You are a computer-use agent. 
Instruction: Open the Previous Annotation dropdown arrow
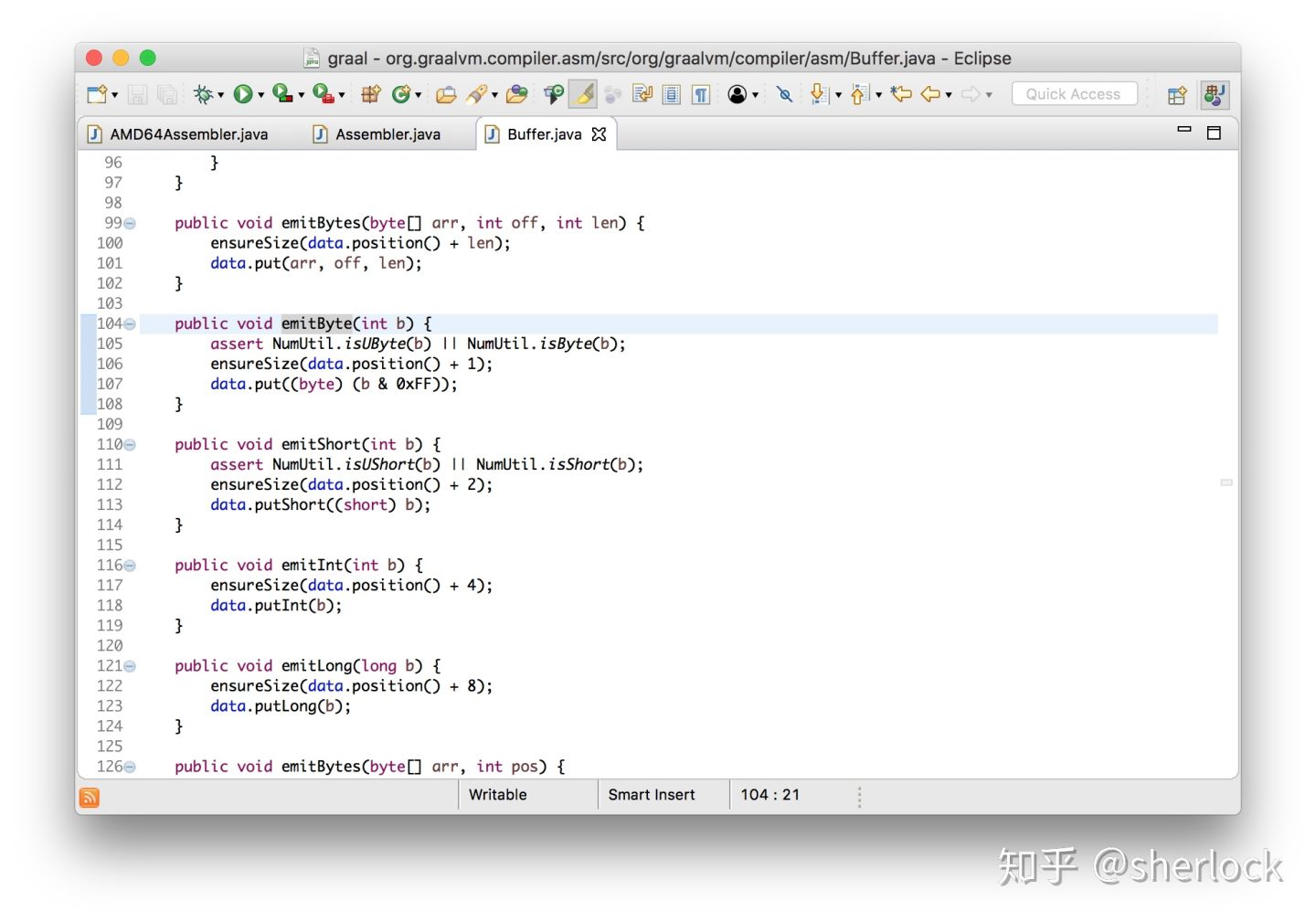click(878, 95)
